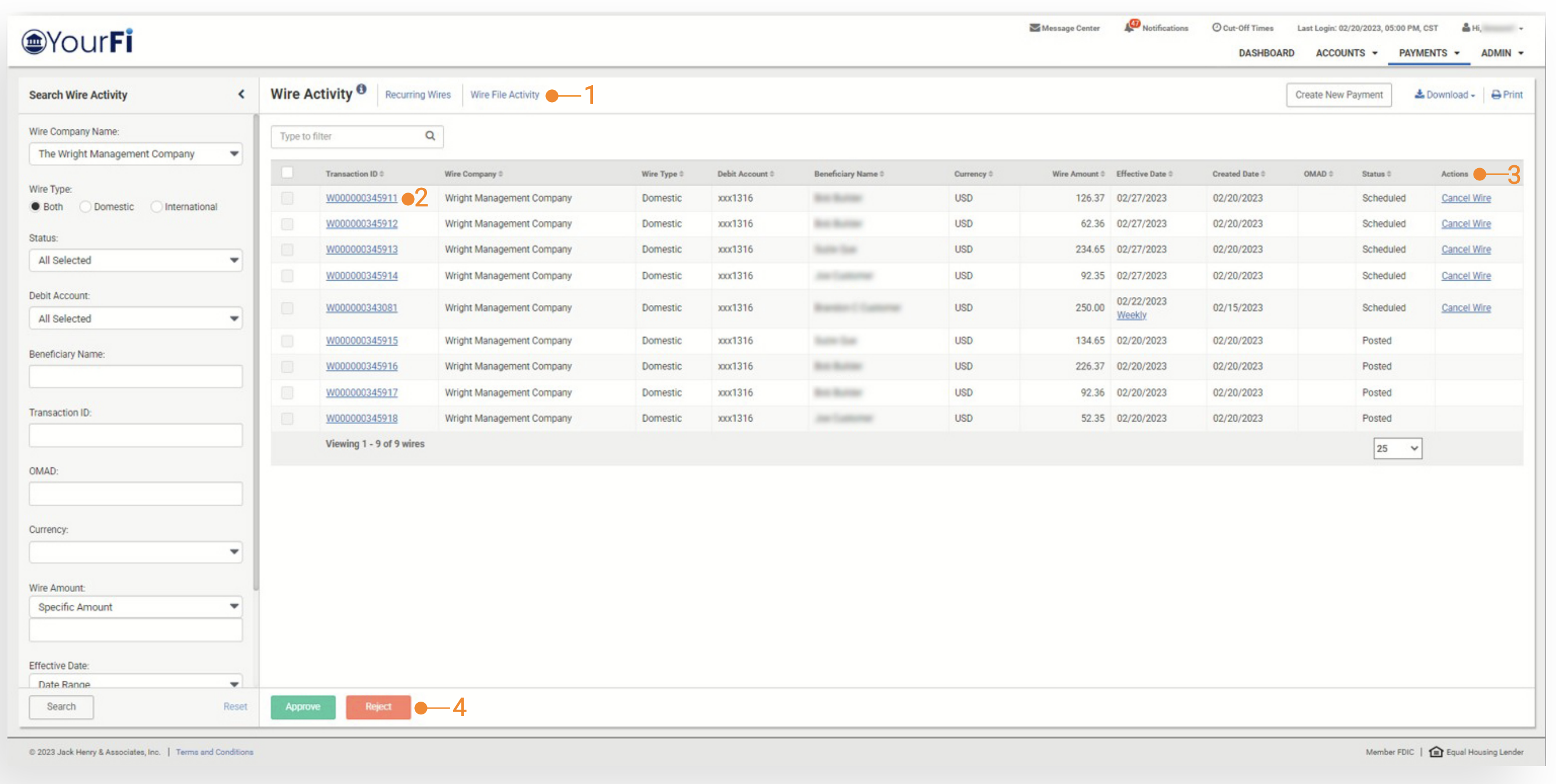Click the Wire Activity info icon

[x=361, y=89]
